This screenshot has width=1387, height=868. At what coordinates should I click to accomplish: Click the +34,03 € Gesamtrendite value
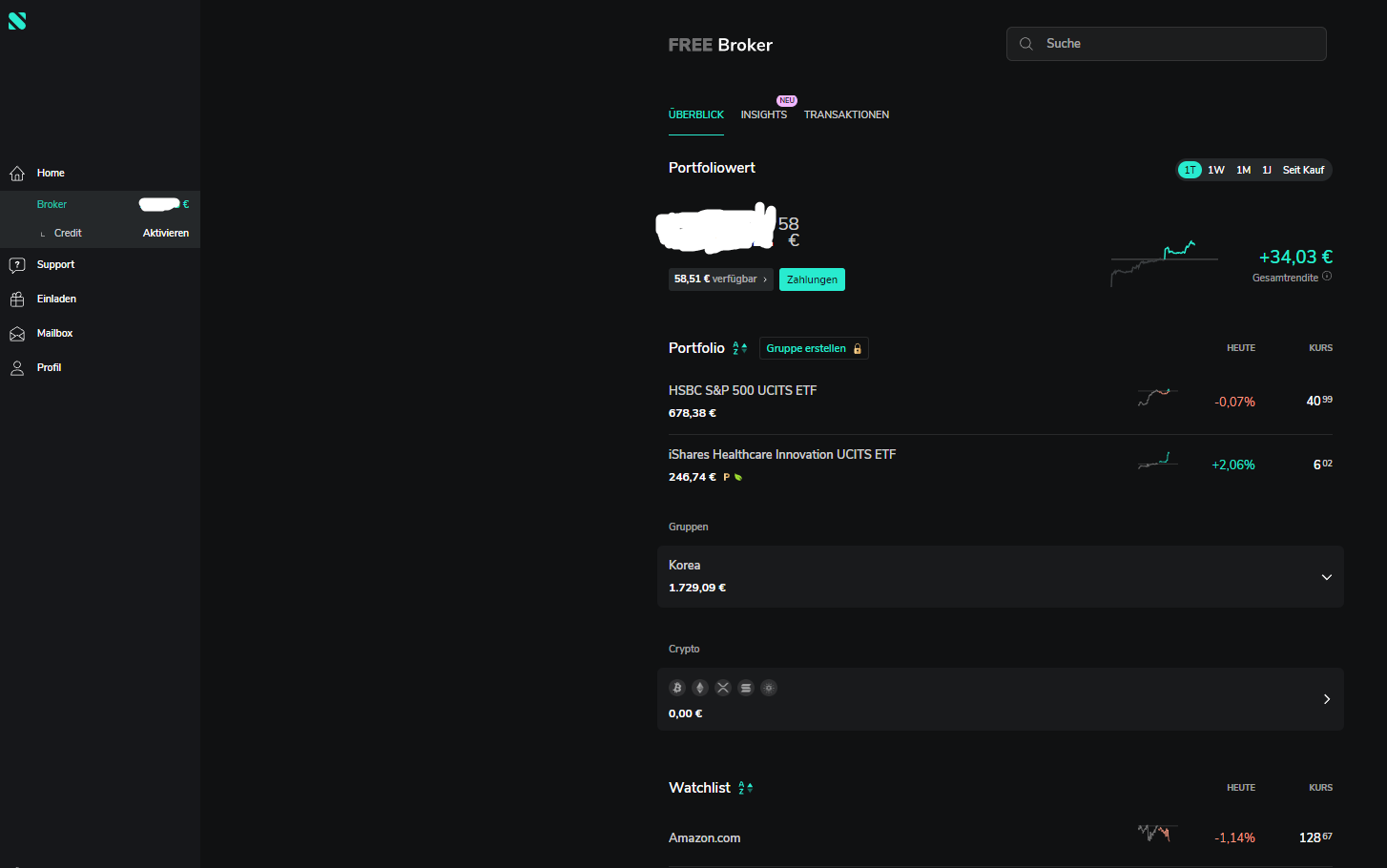(1295, 257)
